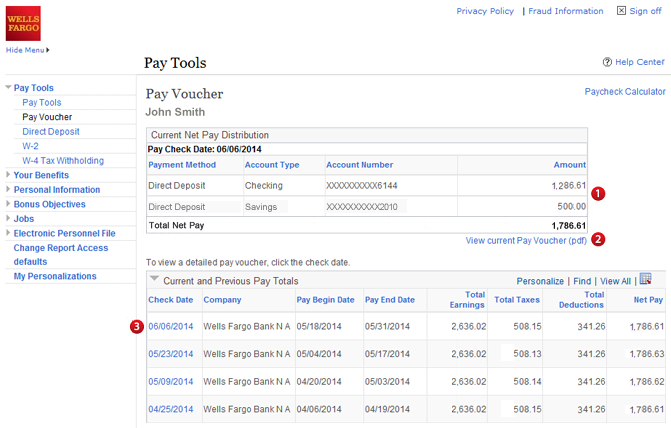Click the Sign off X icon

621,11
